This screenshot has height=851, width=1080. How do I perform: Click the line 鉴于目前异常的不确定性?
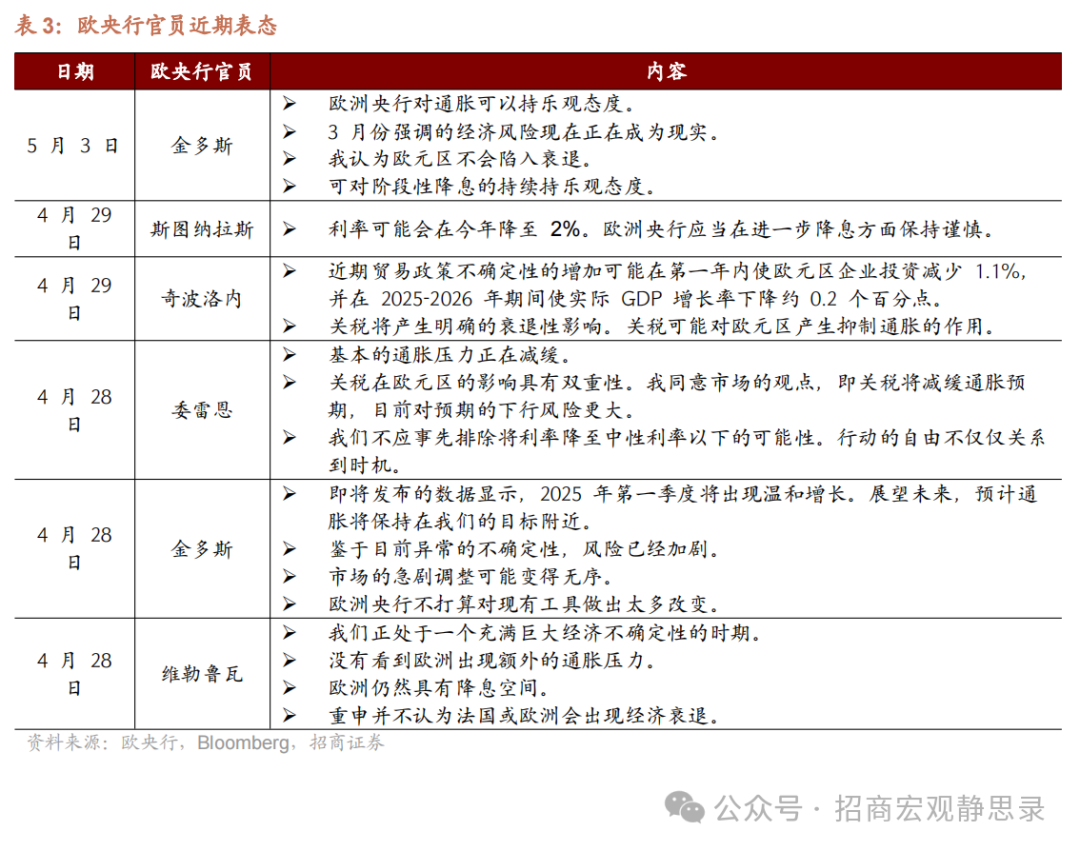[x=523, y=549]
